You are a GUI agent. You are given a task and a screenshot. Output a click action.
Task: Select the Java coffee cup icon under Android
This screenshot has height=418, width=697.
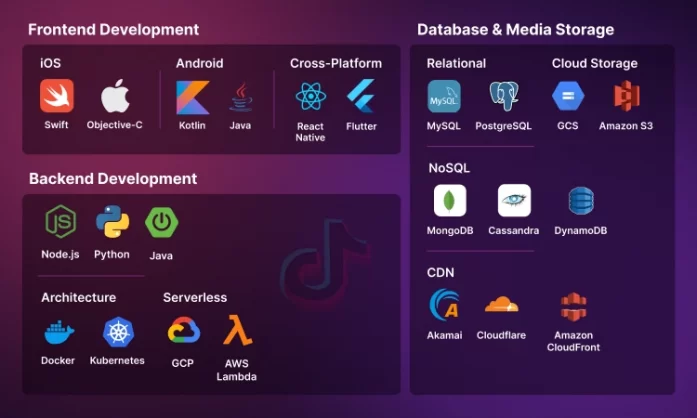[241, 97]
